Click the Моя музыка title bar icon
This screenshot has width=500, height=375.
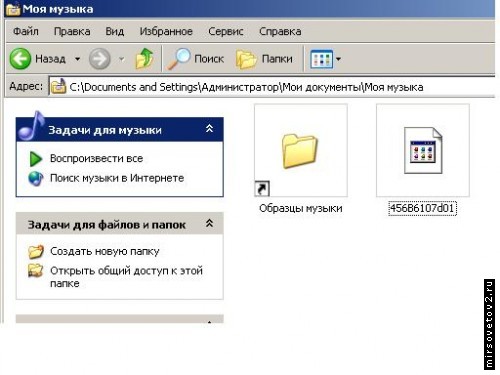(x=13, y=8)
